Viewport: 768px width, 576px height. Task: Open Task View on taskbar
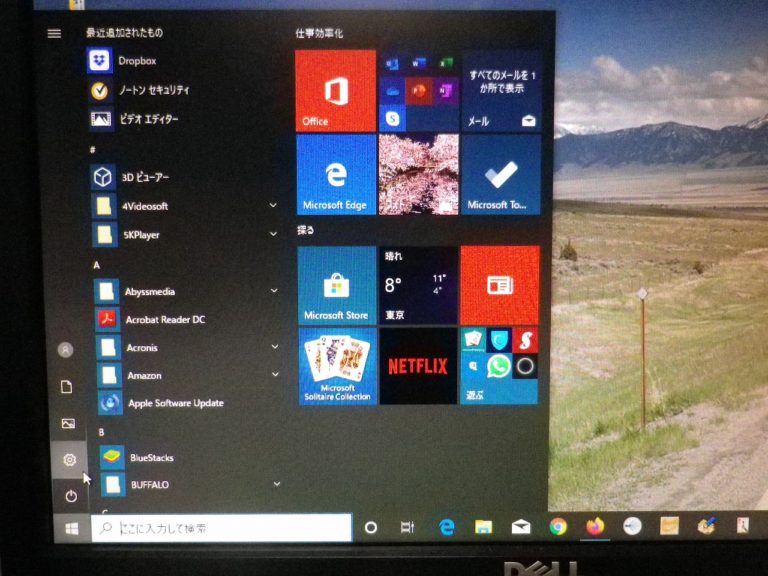click(x=408, y=527)
